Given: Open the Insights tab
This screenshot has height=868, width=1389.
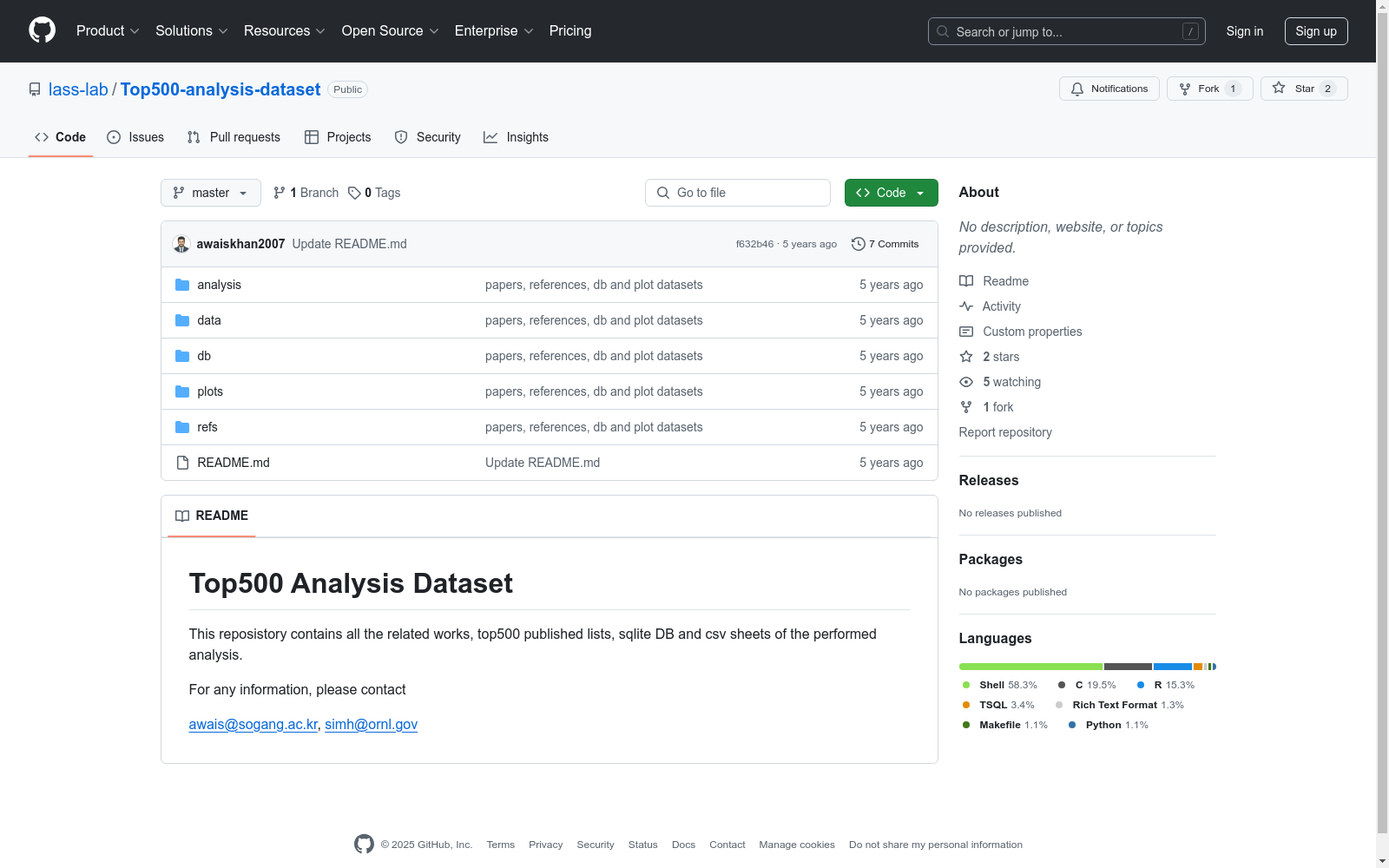Looking at the screenshot, I should [x=517, y=137].
